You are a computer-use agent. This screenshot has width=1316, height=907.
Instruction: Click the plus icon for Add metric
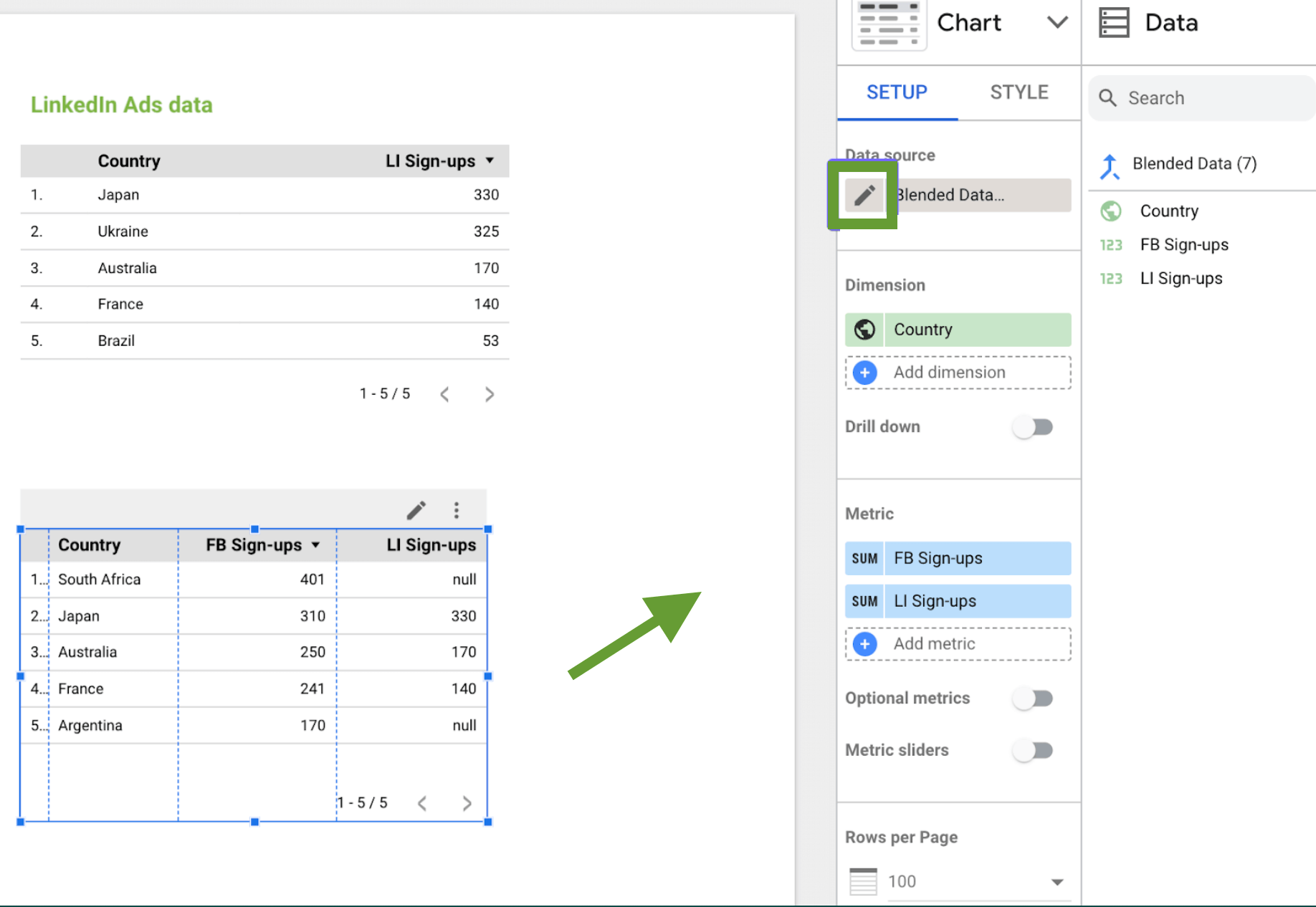(x=865, y=644)
